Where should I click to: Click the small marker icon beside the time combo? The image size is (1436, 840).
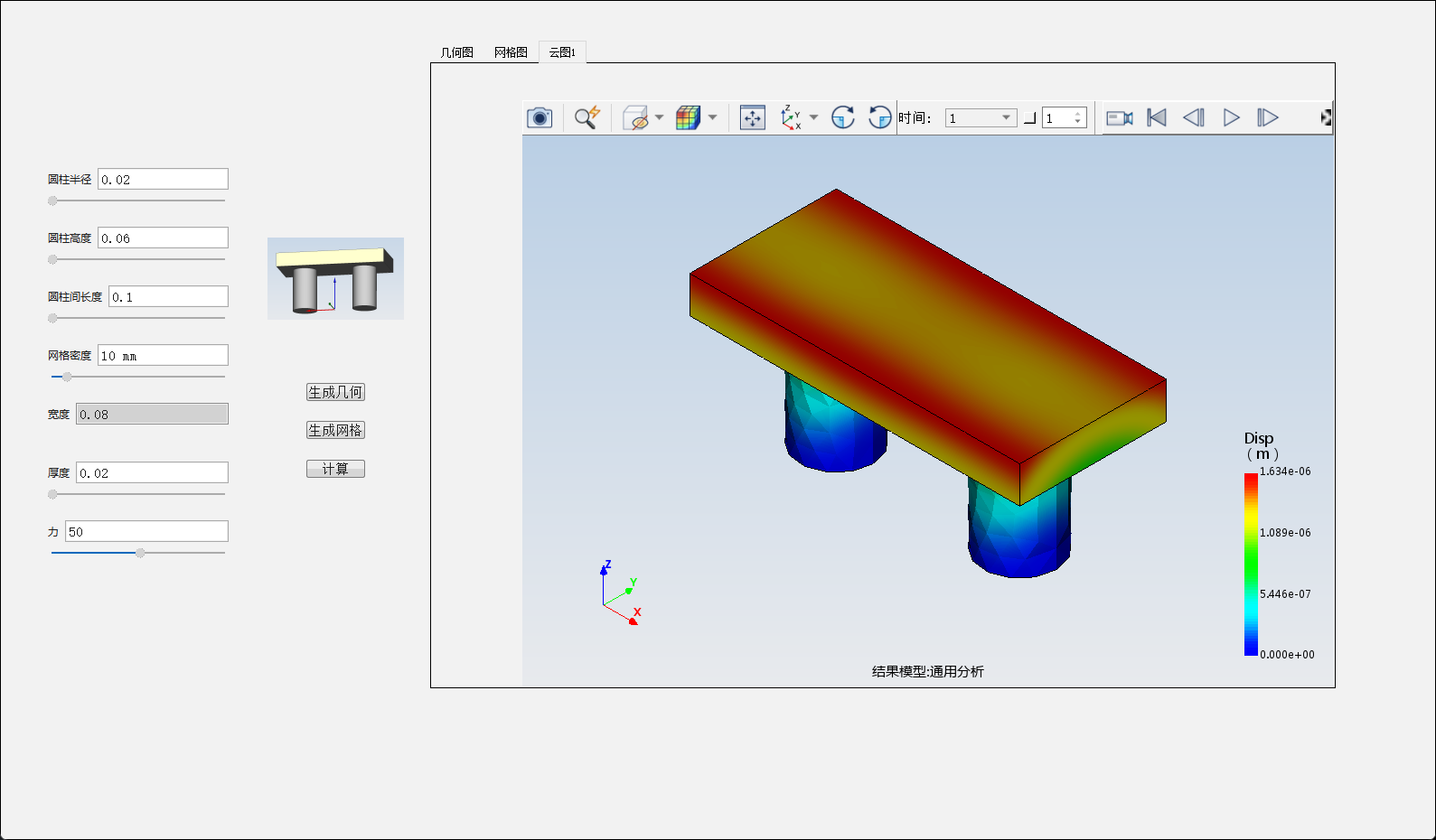click(x=1029, y=118)
